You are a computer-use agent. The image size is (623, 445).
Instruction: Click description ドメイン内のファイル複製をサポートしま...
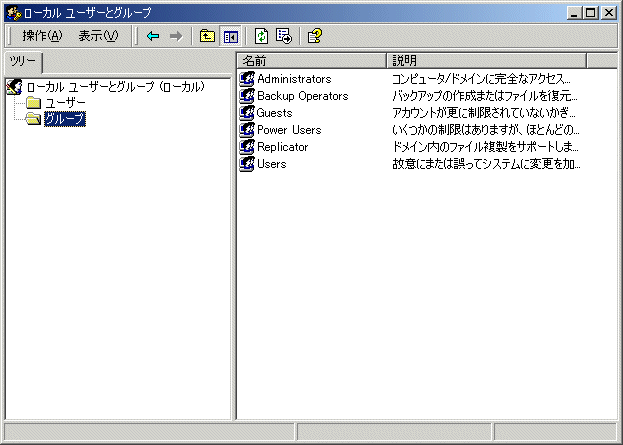tap(485, 147)
